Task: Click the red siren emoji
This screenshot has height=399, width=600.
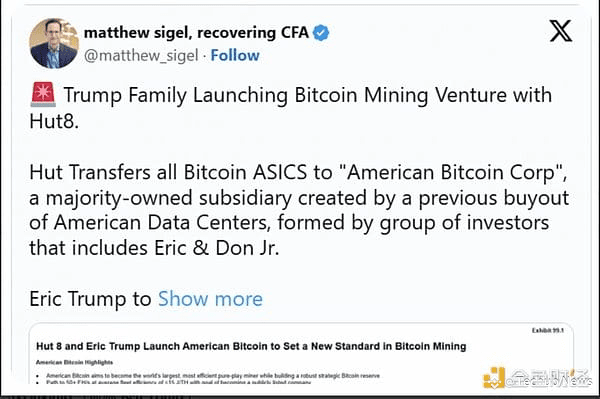Action: [43, 94]
